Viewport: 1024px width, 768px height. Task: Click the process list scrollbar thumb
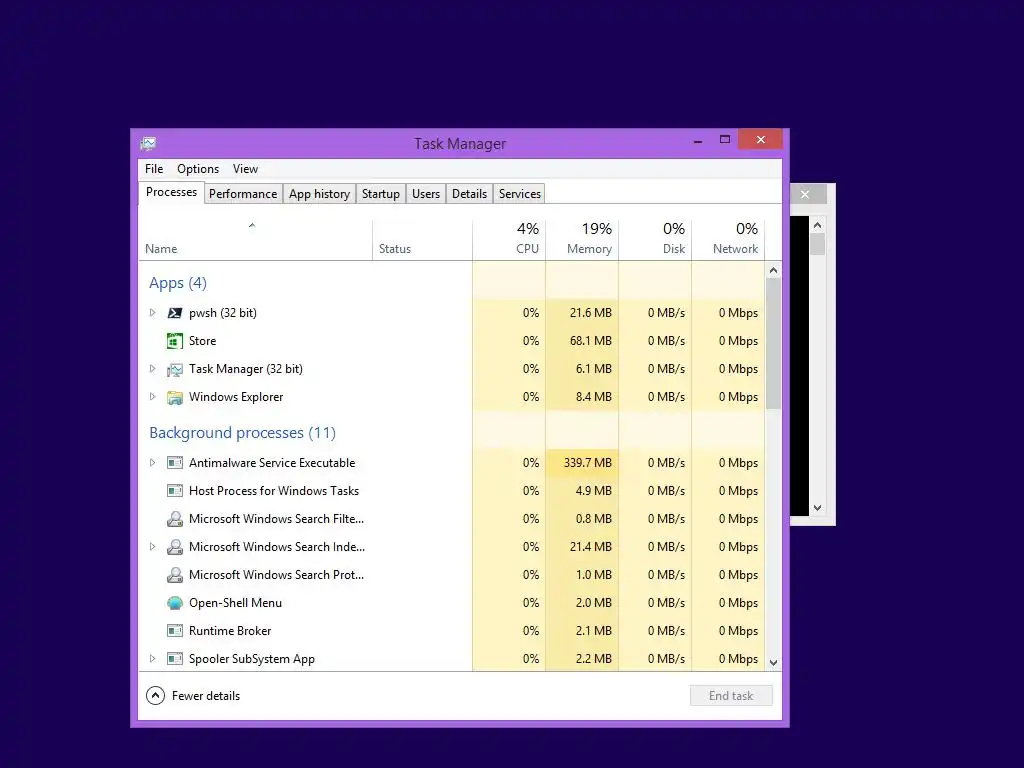point(773,344)
